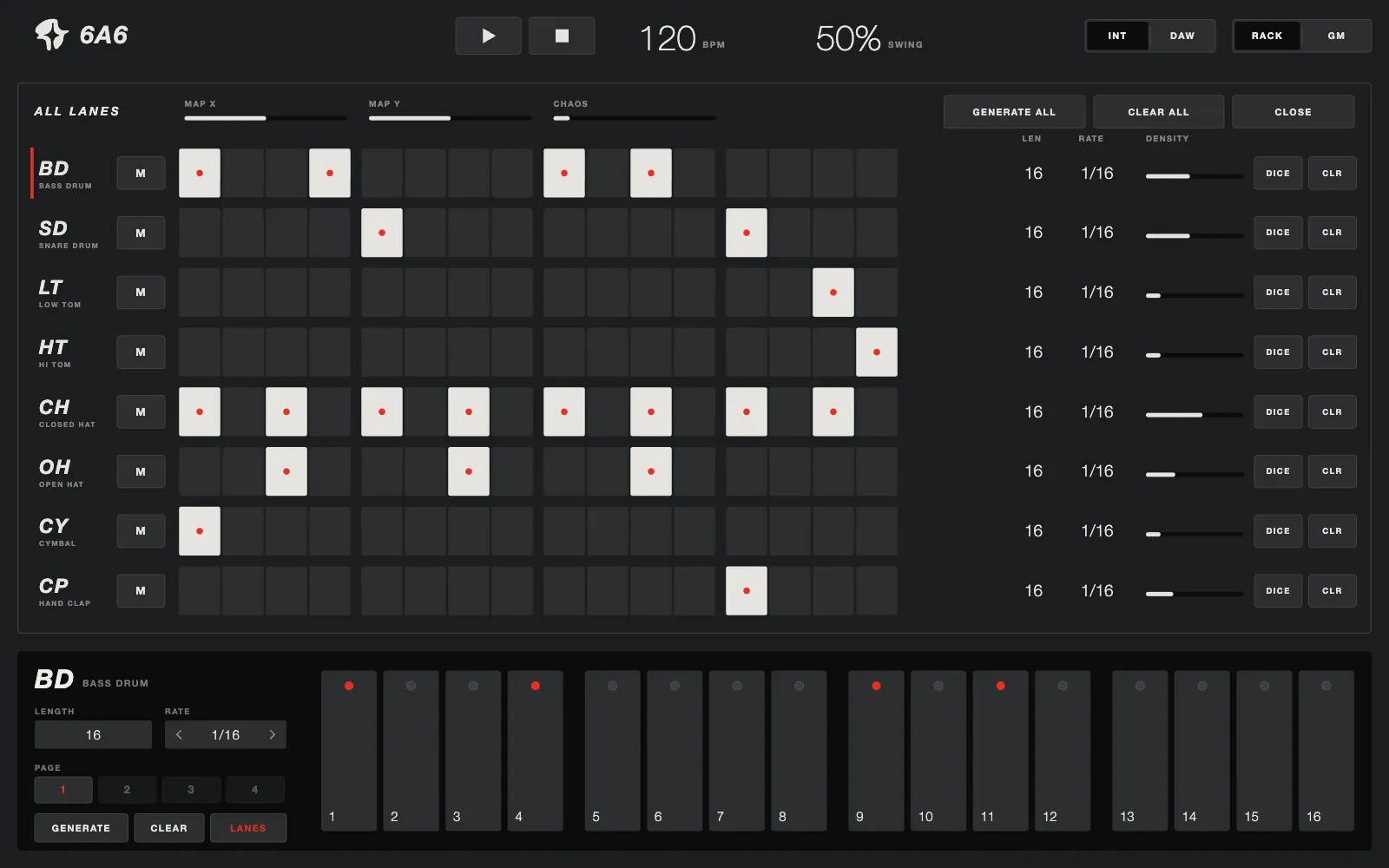Select the RACK mapping mode
Image resolution: width=1389 pixels, height=868 pixels.
click(1267, 36)
